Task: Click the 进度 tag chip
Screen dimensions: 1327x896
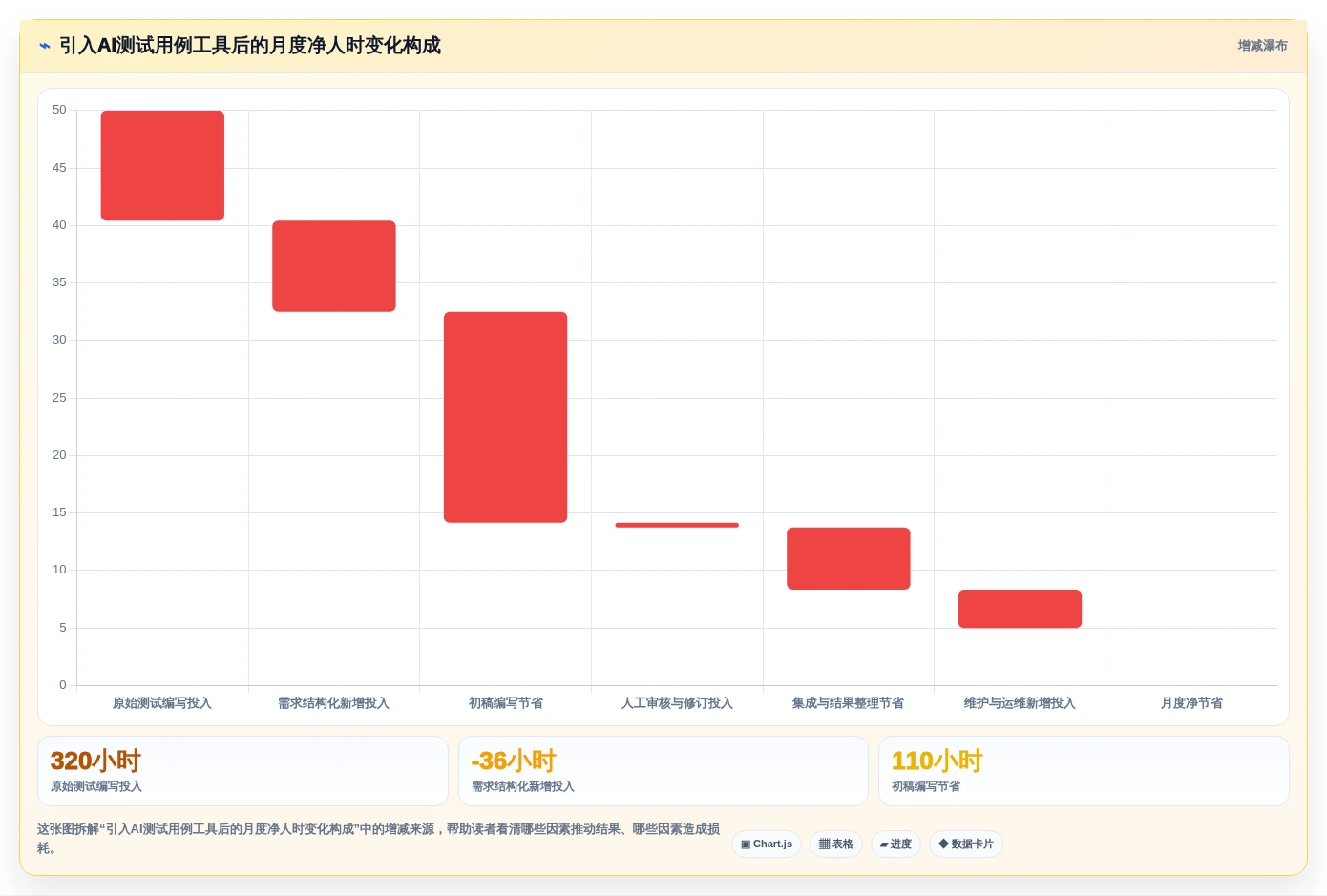Action: tap(895, 844)
